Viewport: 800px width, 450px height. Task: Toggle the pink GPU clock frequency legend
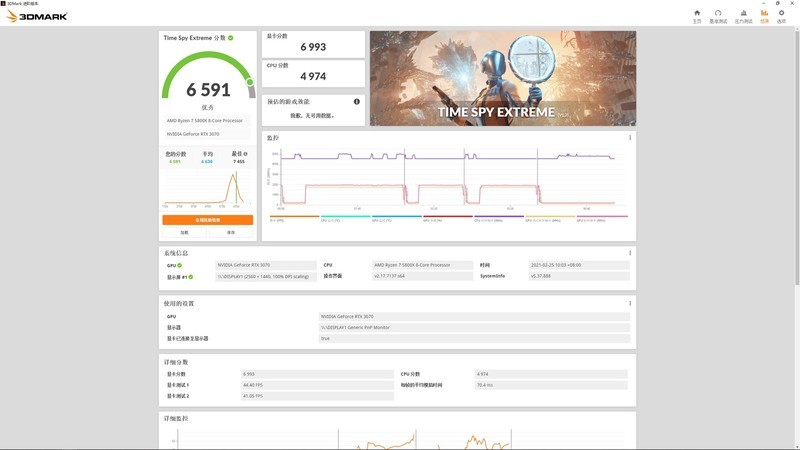coord(602,218)
